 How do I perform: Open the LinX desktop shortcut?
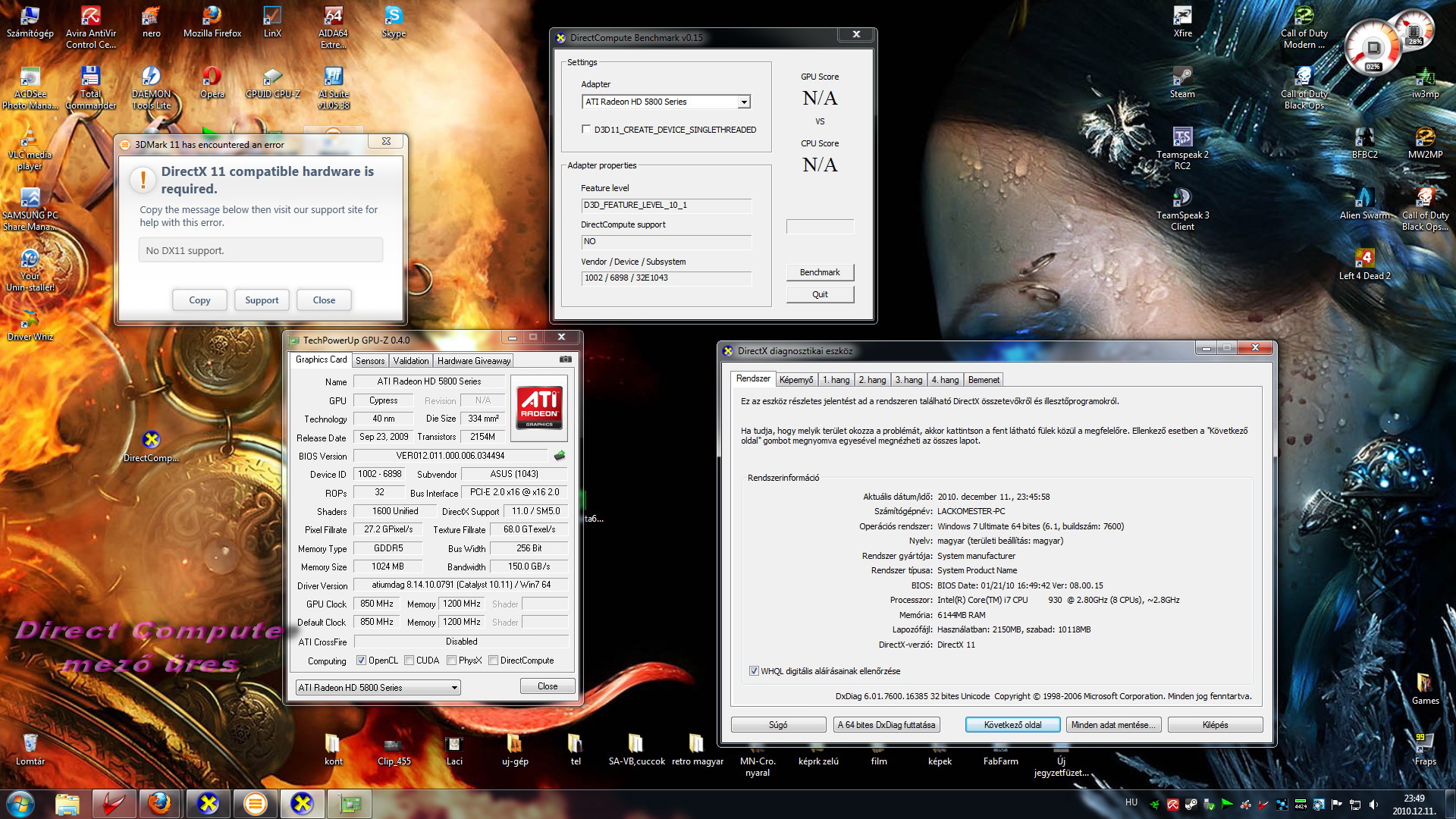272,21
